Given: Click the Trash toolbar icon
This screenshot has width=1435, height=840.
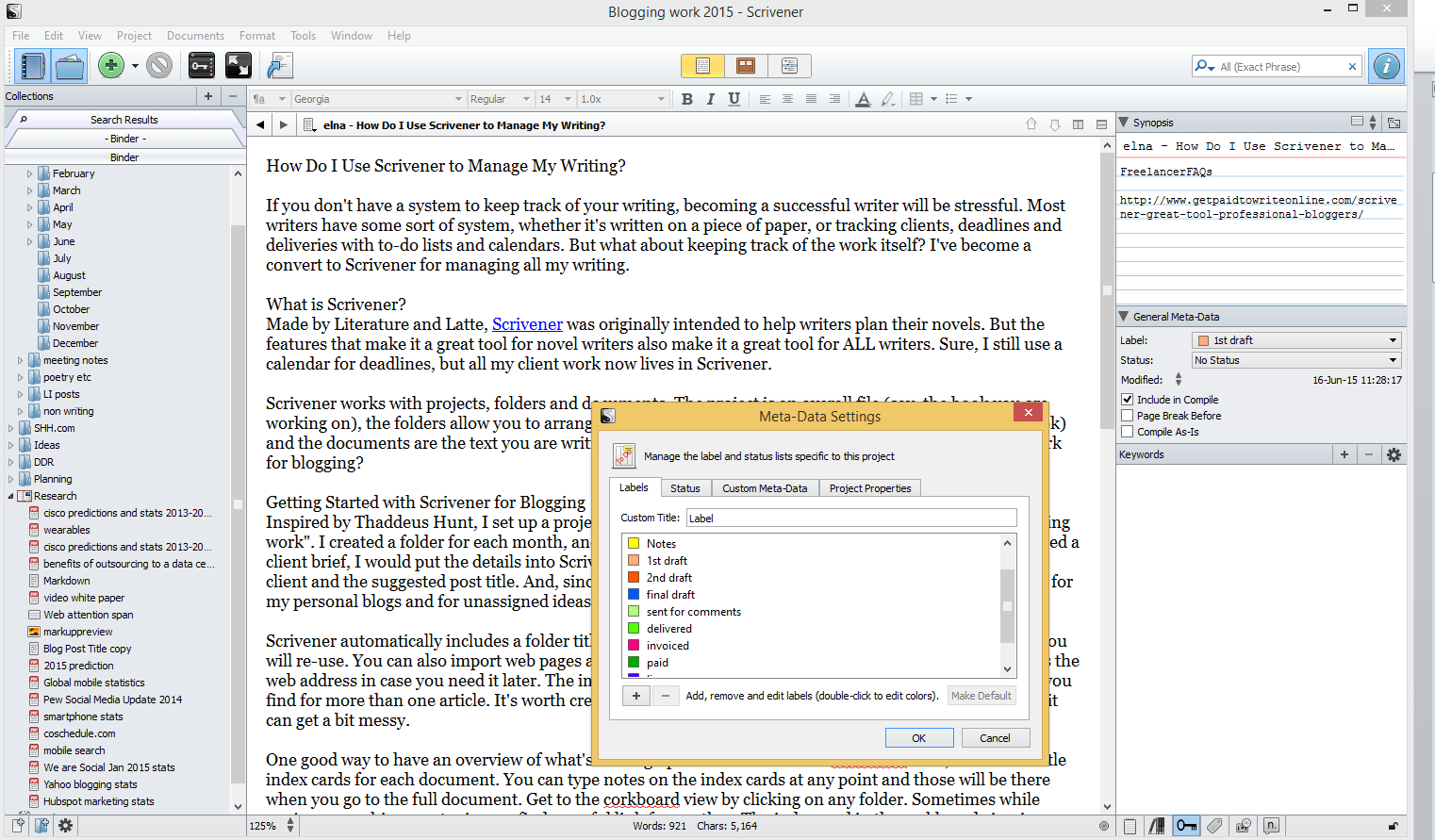Looking at the screenshot, I should [159, 65].
